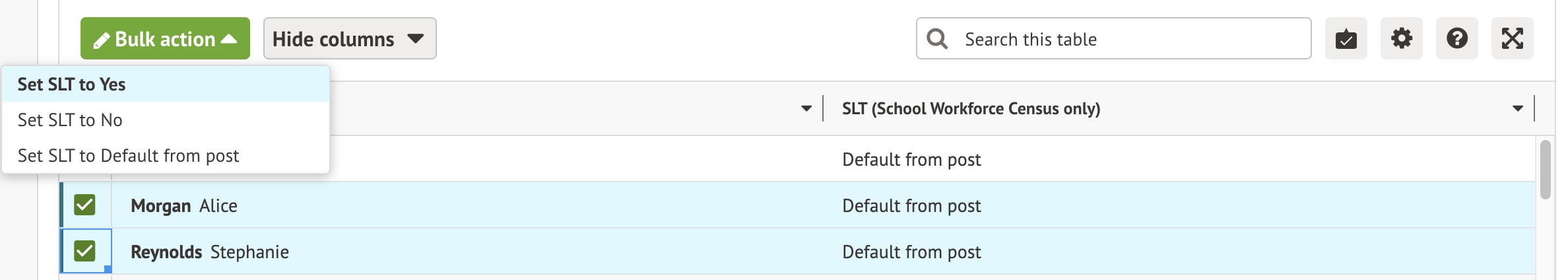Click the search magnifier icon
Viewport: 1568px width, 280px height.
pos(937,39)
